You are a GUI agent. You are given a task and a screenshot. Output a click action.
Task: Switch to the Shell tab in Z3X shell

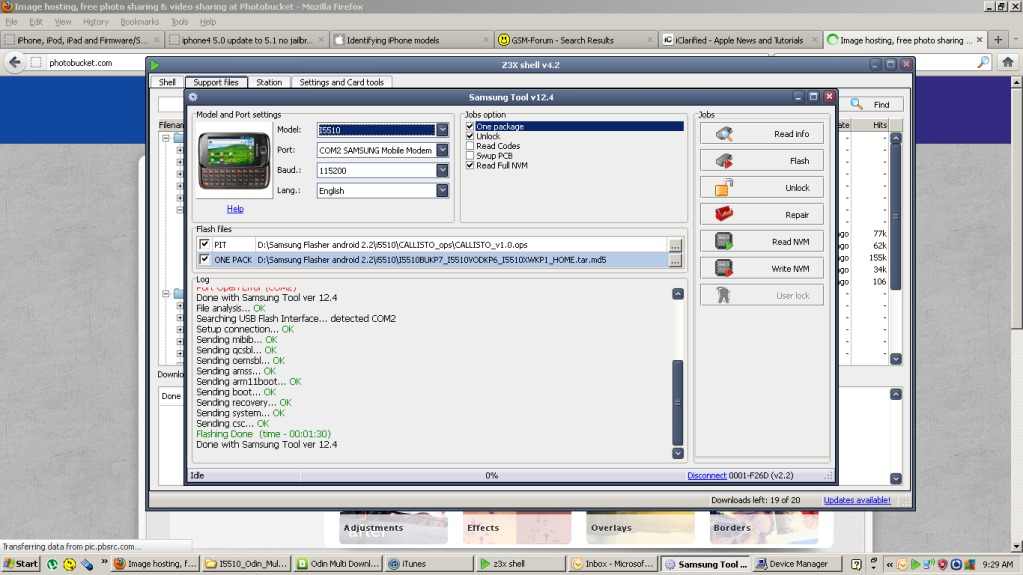pyautogui.click(x=167, y=82)
